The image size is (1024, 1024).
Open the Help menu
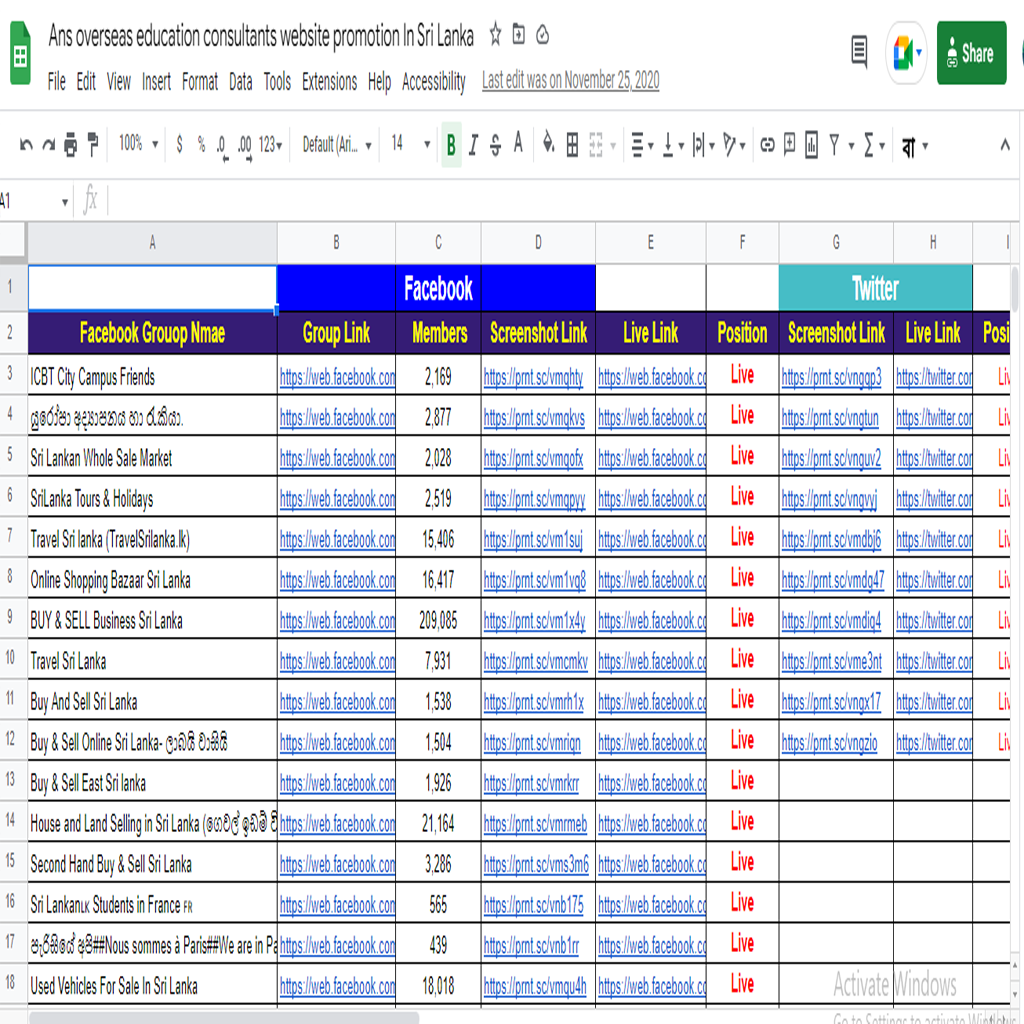(x=379, y=82)
